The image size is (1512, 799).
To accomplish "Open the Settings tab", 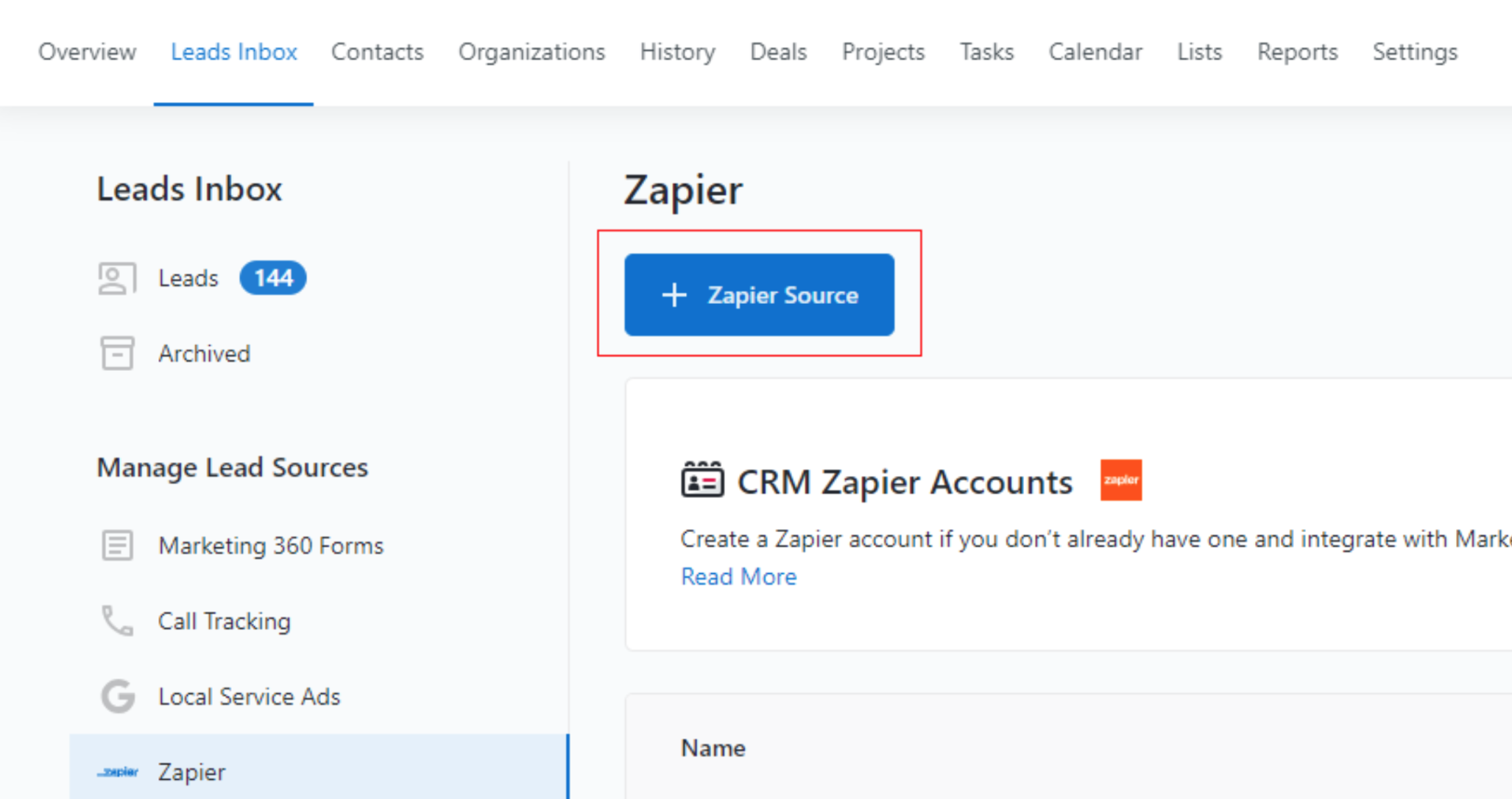I will point(1414,52).
